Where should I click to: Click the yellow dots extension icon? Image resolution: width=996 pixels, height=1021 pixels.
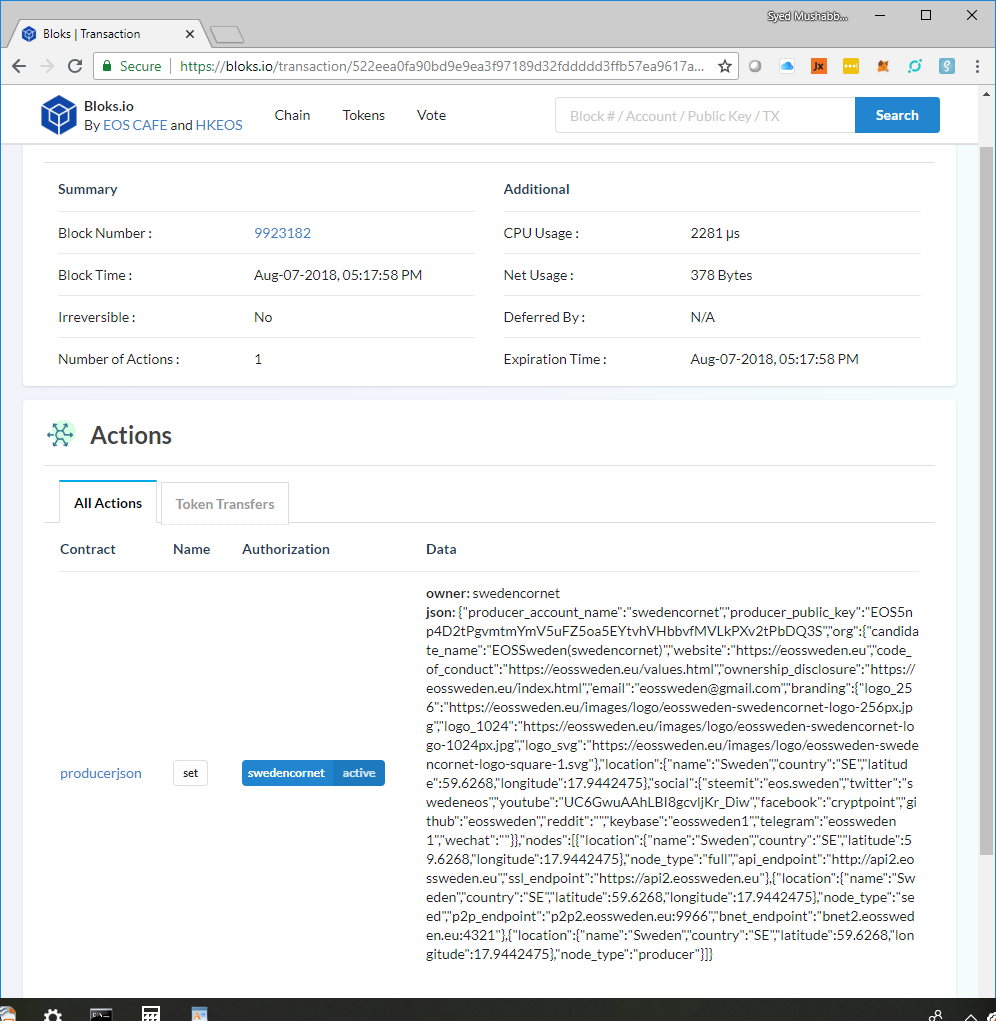click(x=851, y=66)
